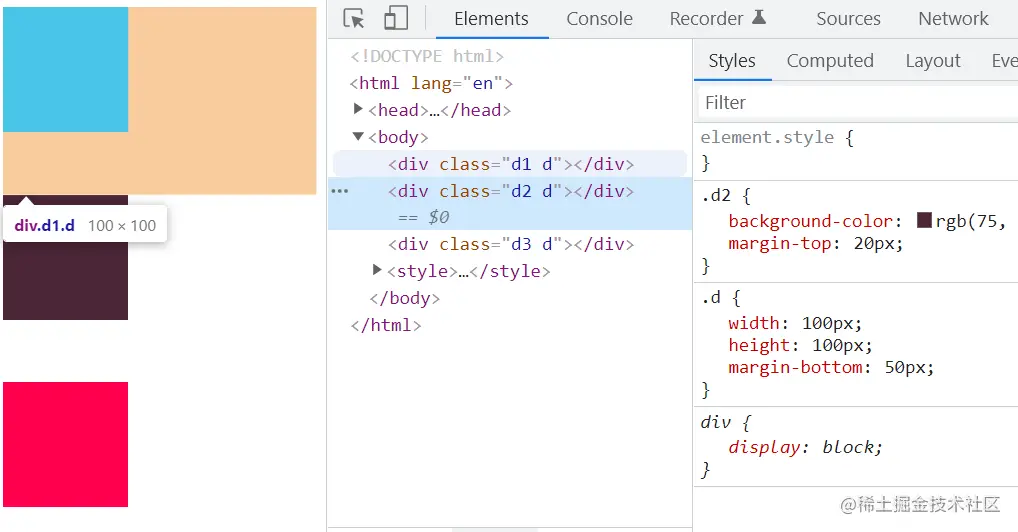Select the Styles sub-tab
The width and height of the screenshot is (1018, 532).
tap(732, 60)
